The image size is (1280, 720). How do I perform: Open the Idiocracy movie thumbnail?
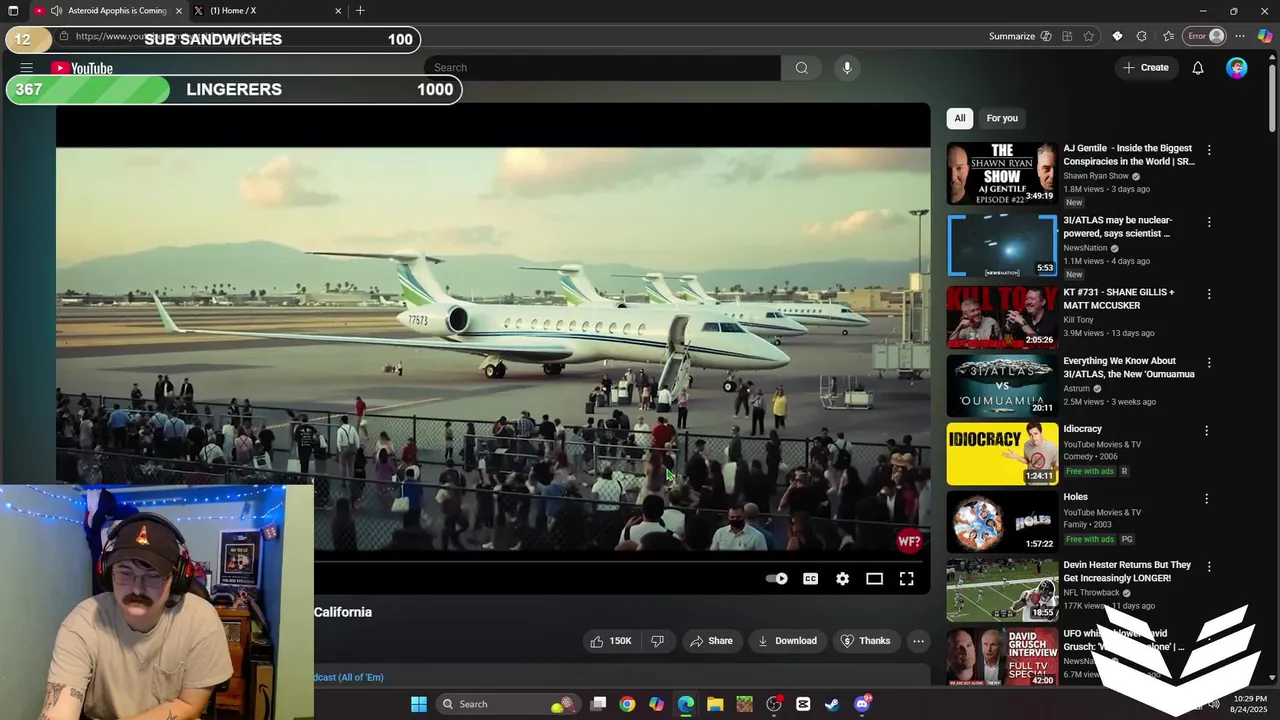click(x=1002, y=454)
